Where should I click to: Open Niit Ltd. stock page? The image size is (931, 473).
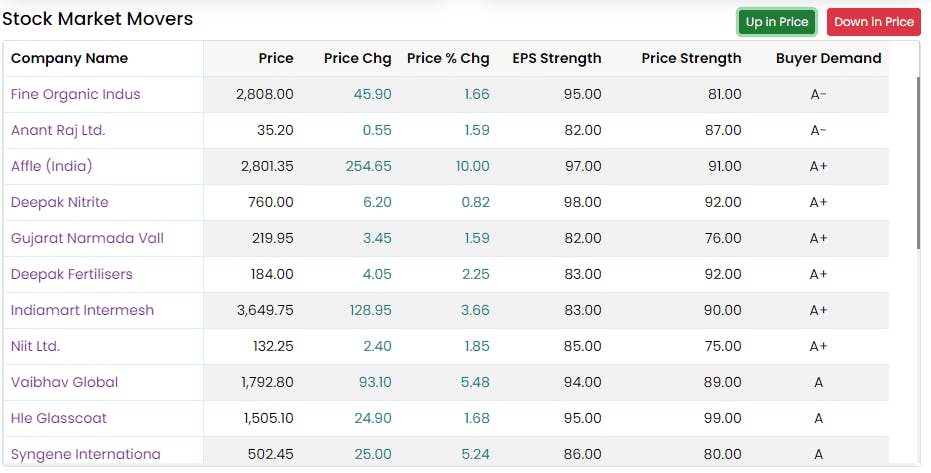(x=35, y=346)
